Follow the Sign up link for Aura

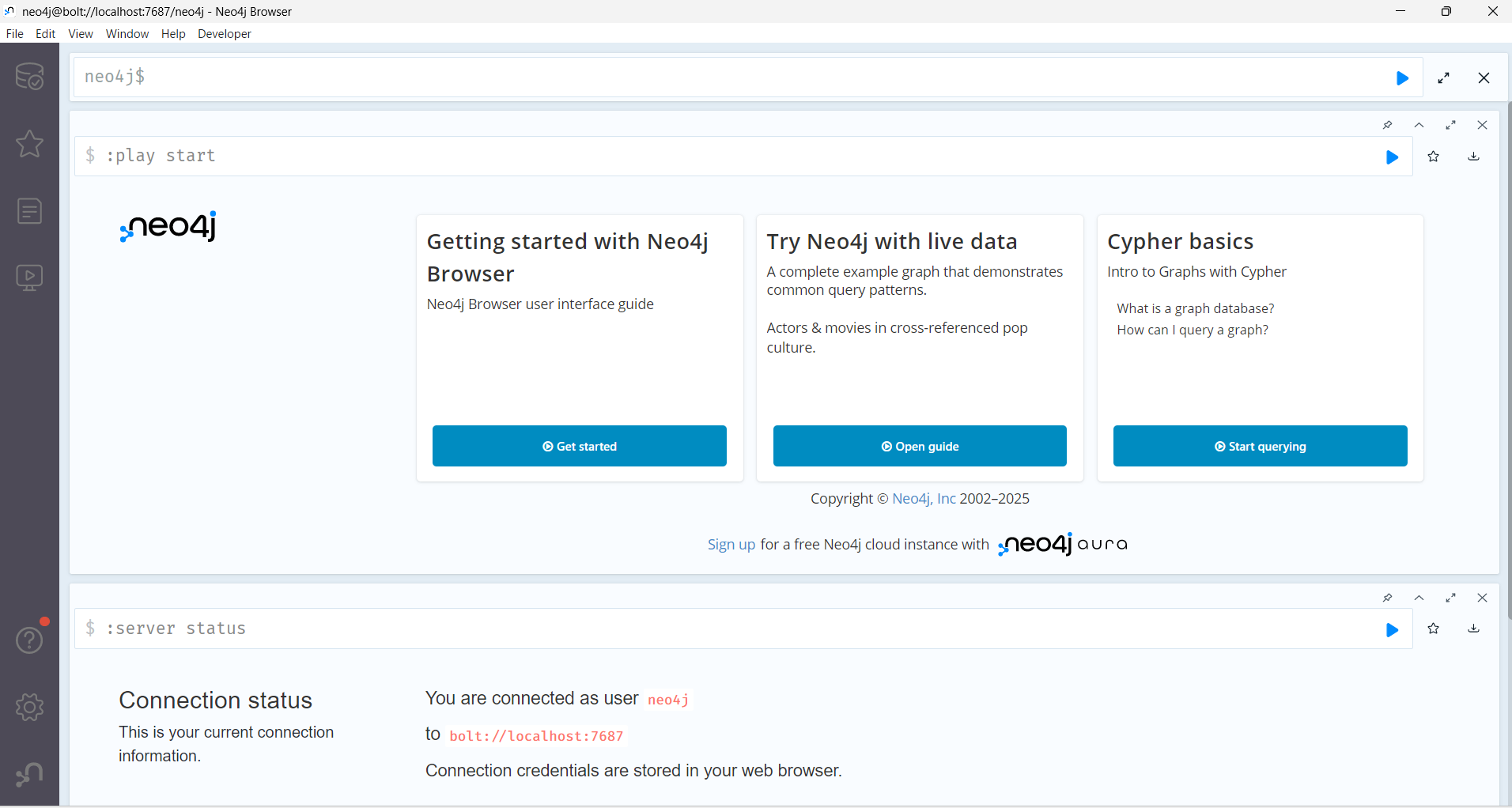pos(731,545)
